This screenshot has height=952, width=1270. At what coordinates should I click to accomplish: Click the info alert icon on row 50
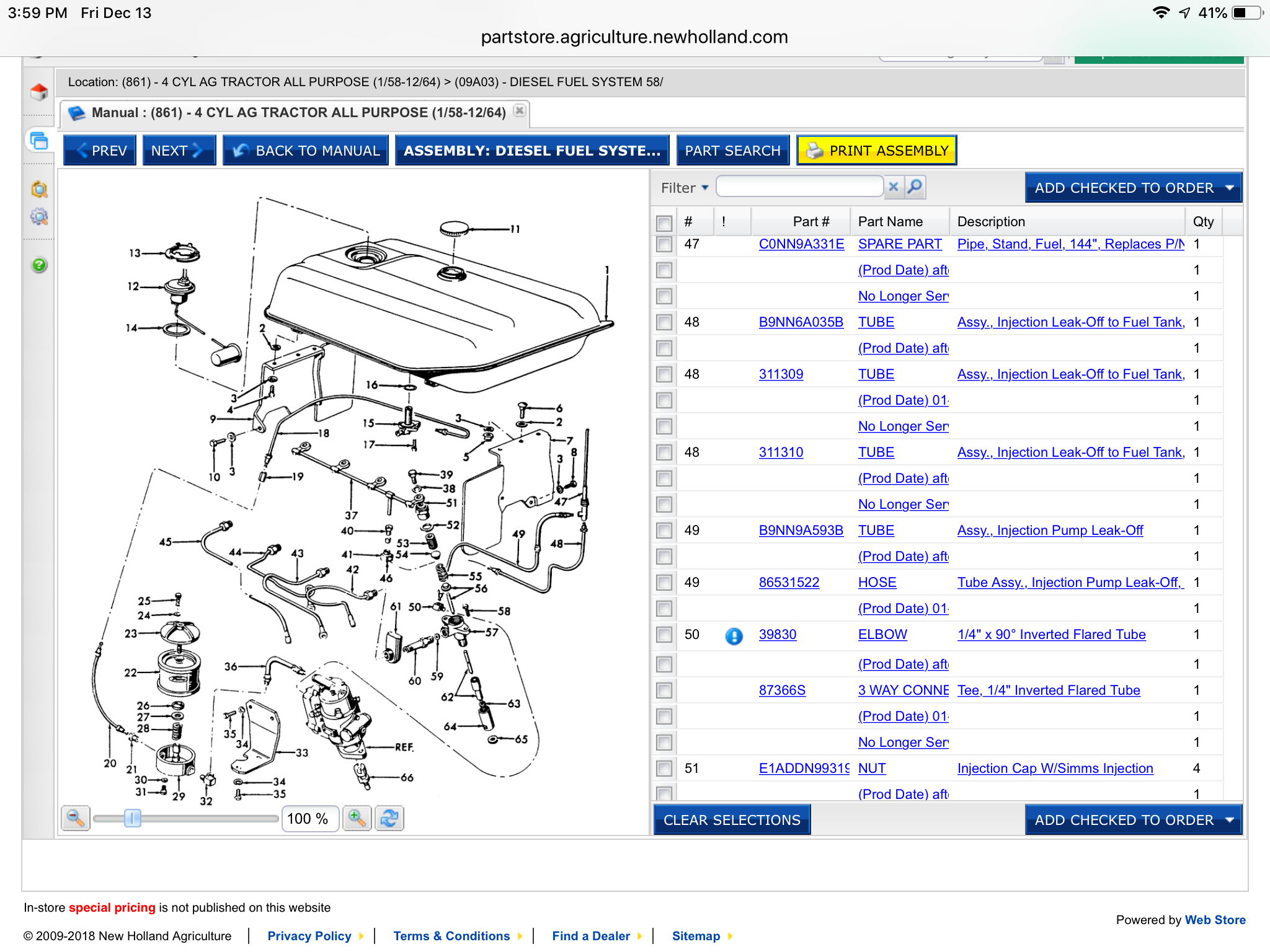point(734,636)
